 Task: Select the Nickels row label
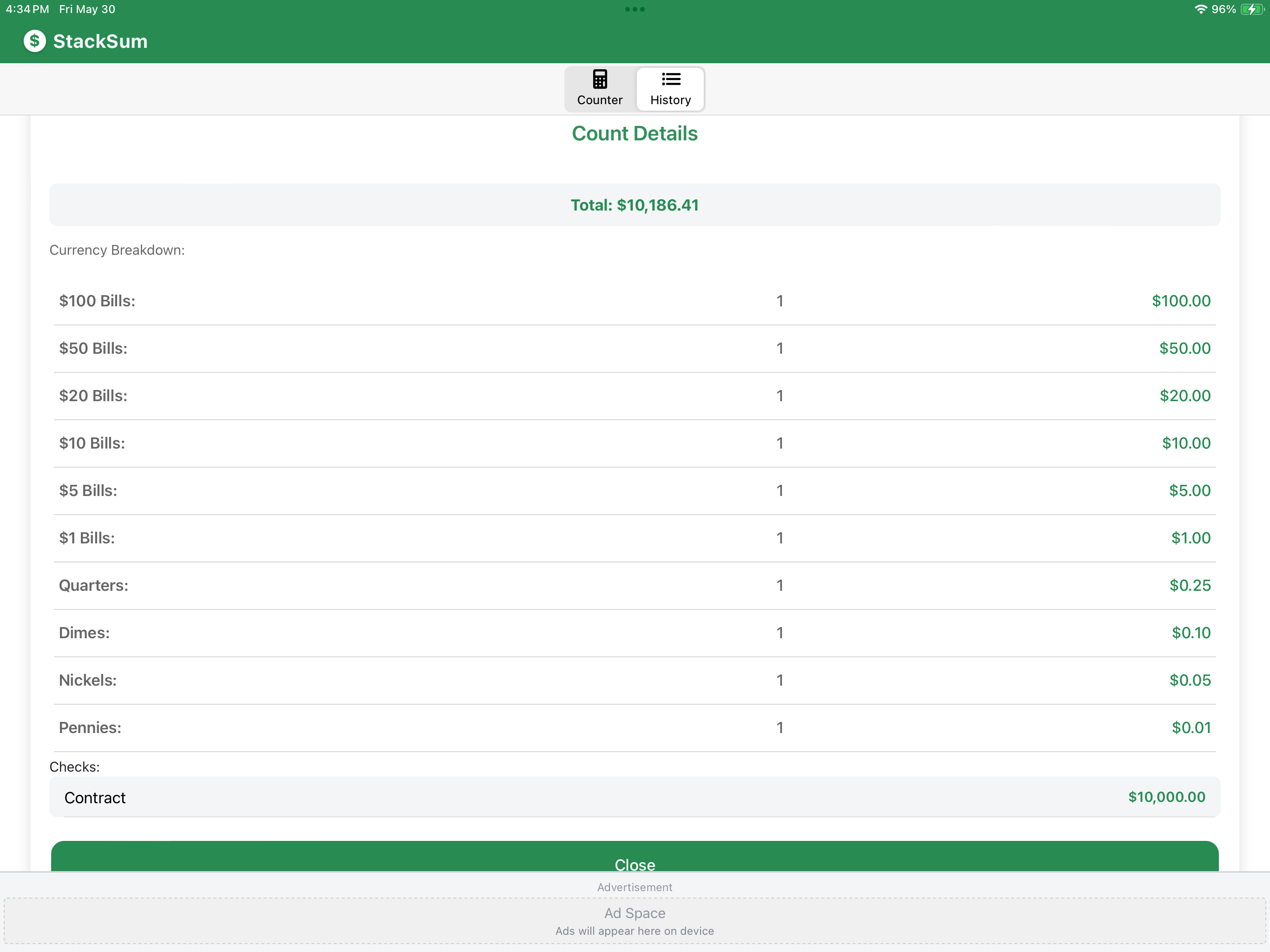[87, 681]
